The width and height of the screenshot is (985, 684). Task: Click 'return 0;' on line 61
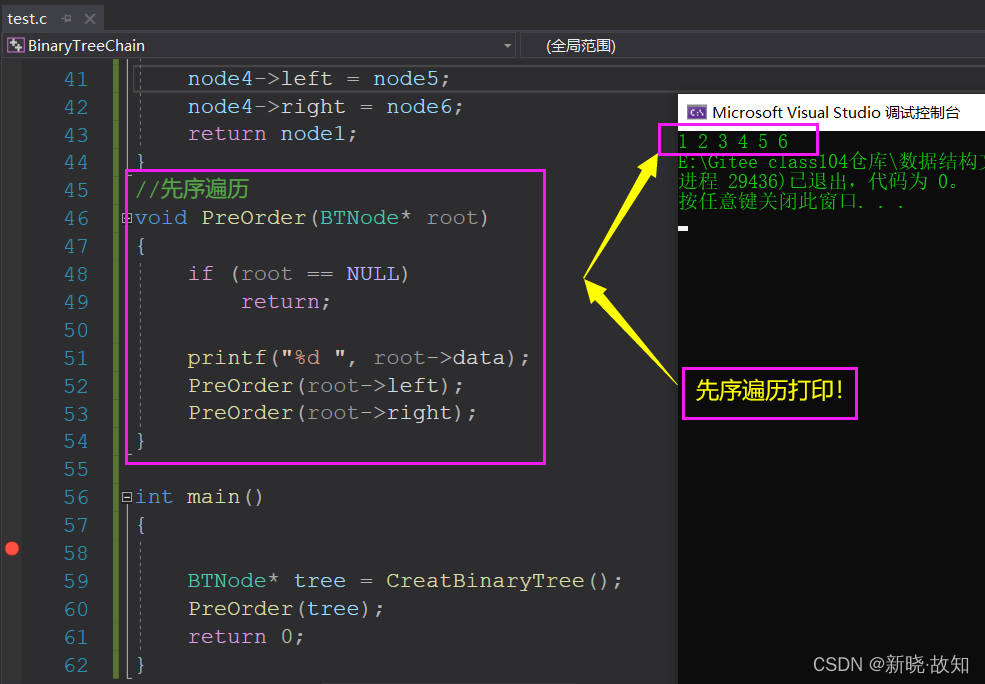click(246, 636)
